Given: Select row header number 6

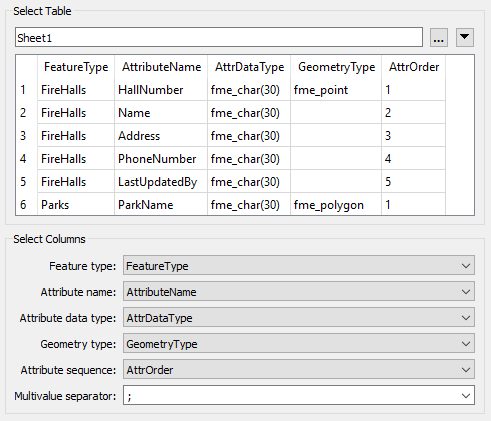Looking at the screenshot, I should pos(26,204).
